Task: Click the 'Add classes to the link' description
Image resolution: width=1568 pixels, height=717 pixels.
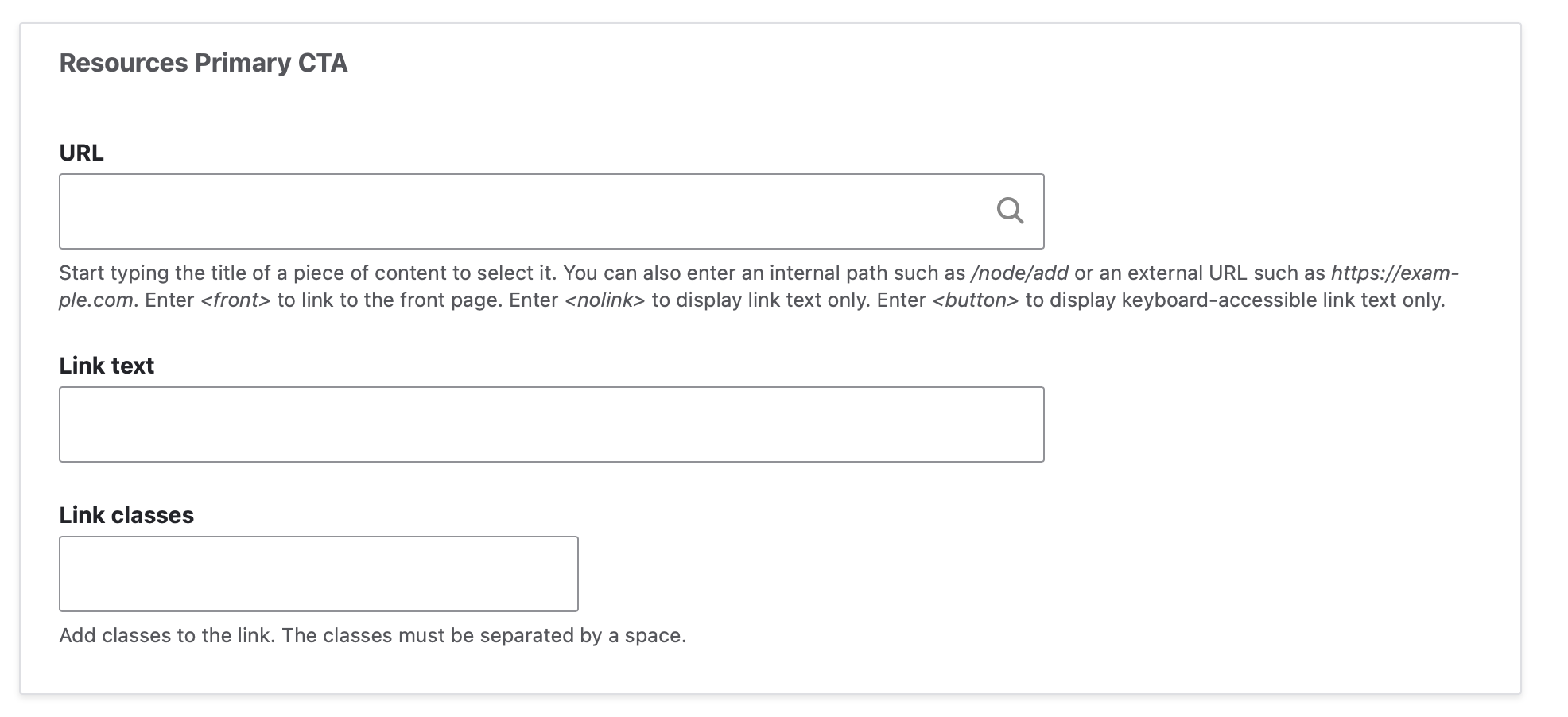Action: tap(168, 636)
